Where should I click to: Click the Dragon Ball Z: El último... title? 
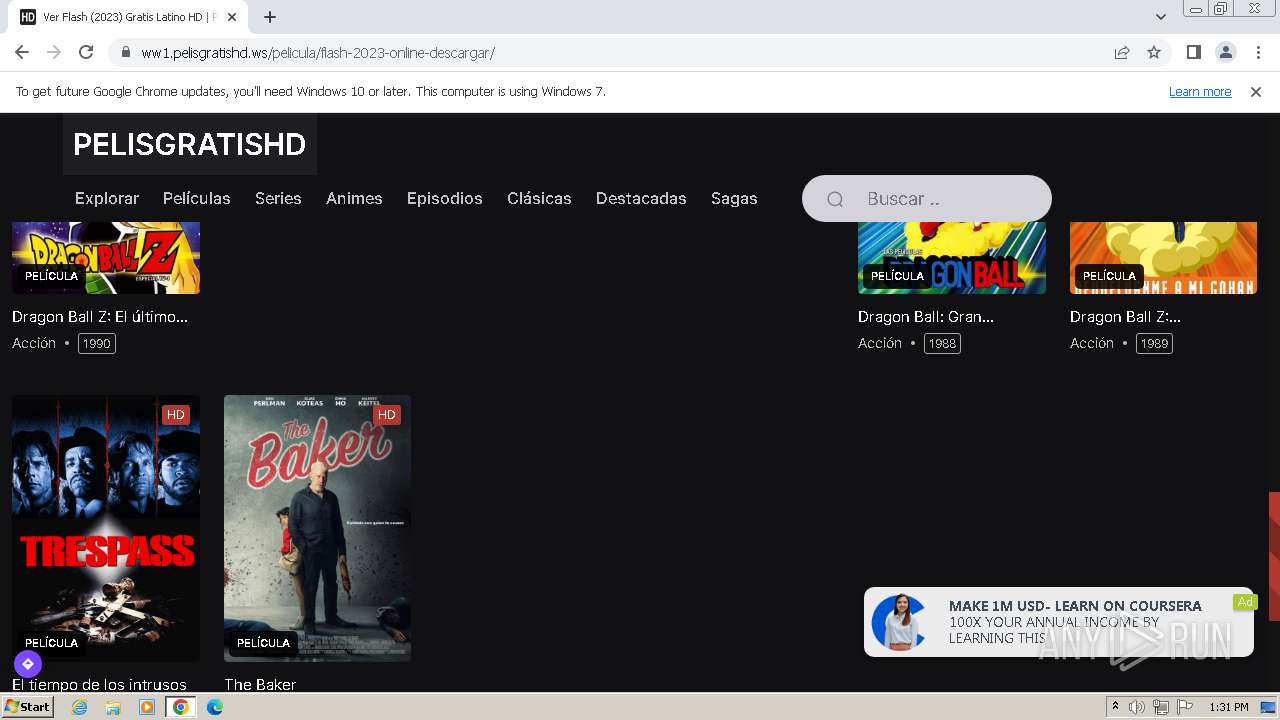[100, 316]
